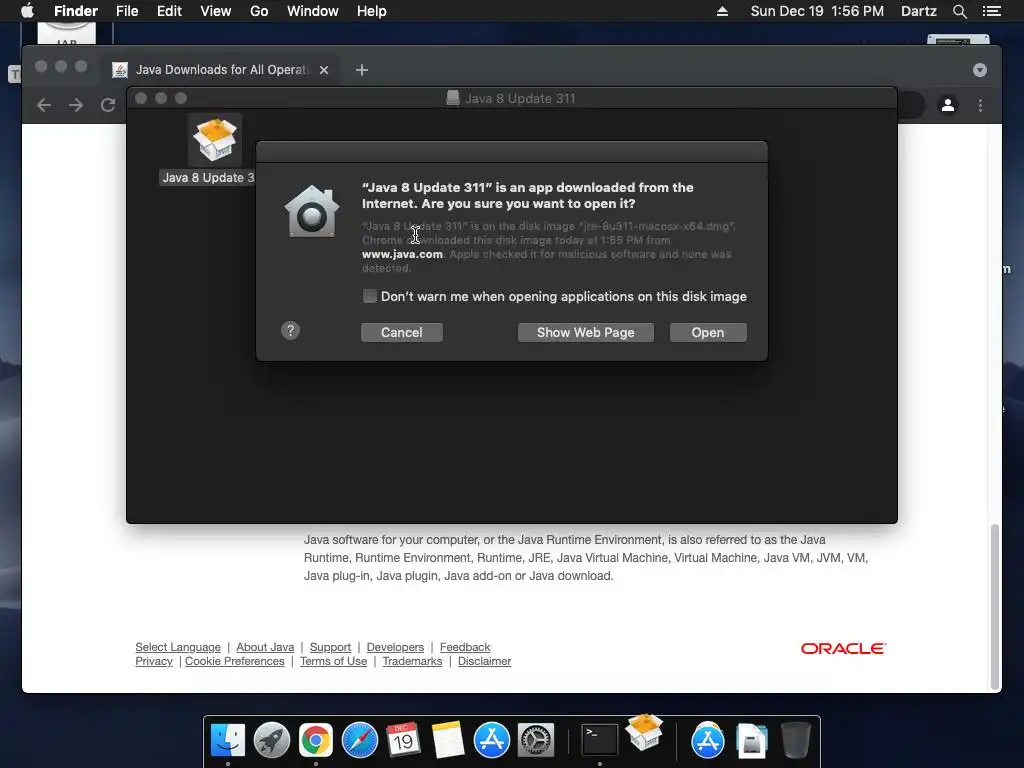
Task: Select the Java Downloads Chrome tab
Action: point(222,70)
